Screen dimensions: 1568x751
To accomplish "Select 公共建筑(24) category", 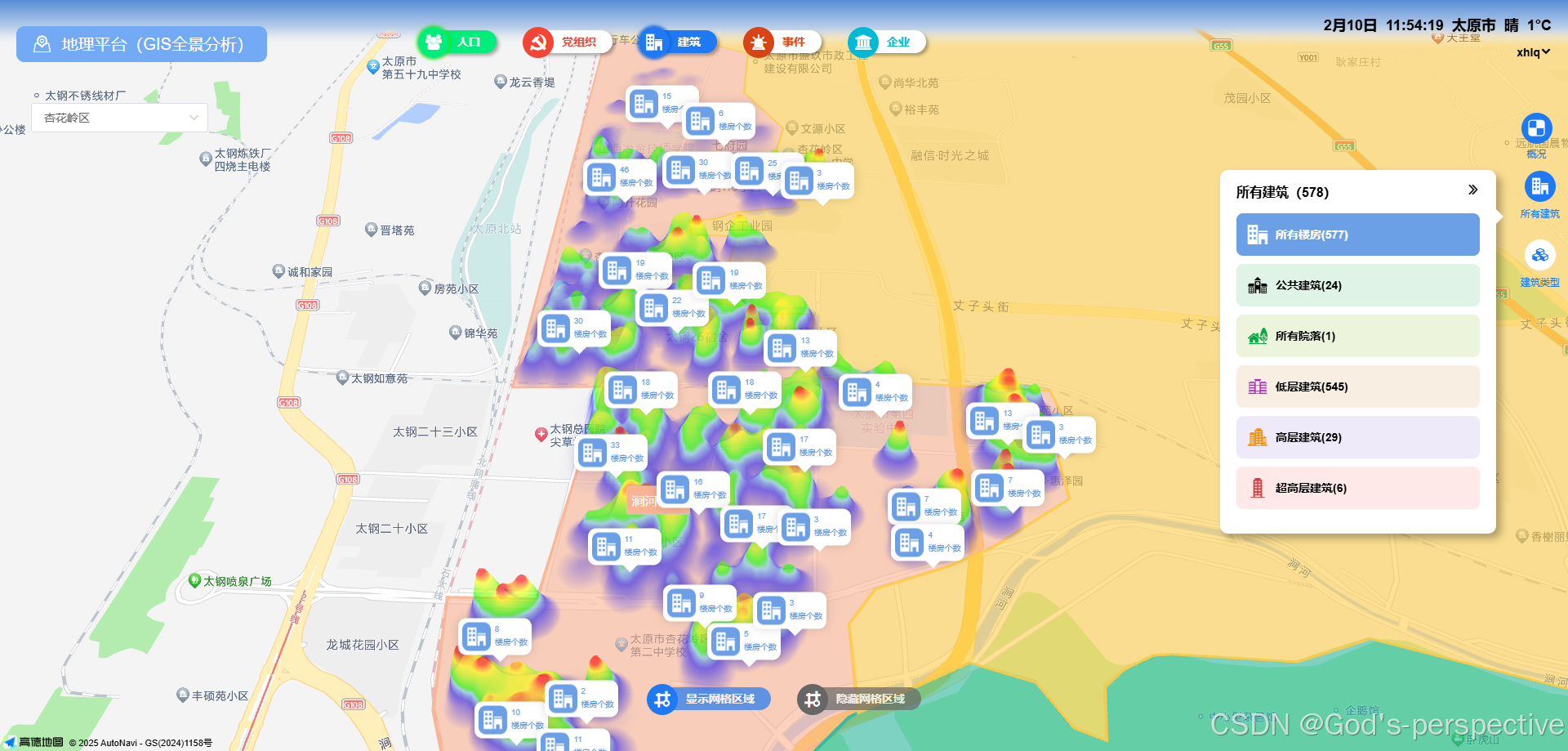I will (x=1357, y=285).
